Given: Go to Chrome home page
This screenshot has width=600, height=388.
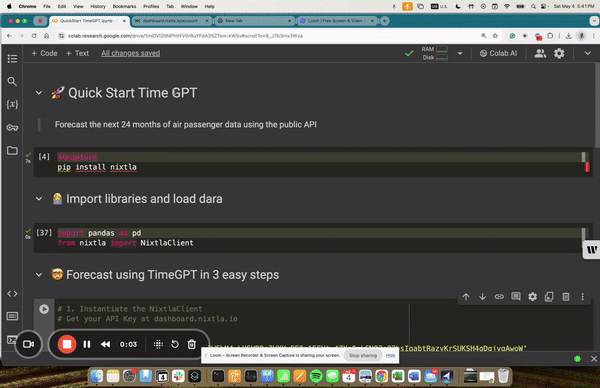Looking at the screenshot, I should pyautogui.click(x=46, y=36).
